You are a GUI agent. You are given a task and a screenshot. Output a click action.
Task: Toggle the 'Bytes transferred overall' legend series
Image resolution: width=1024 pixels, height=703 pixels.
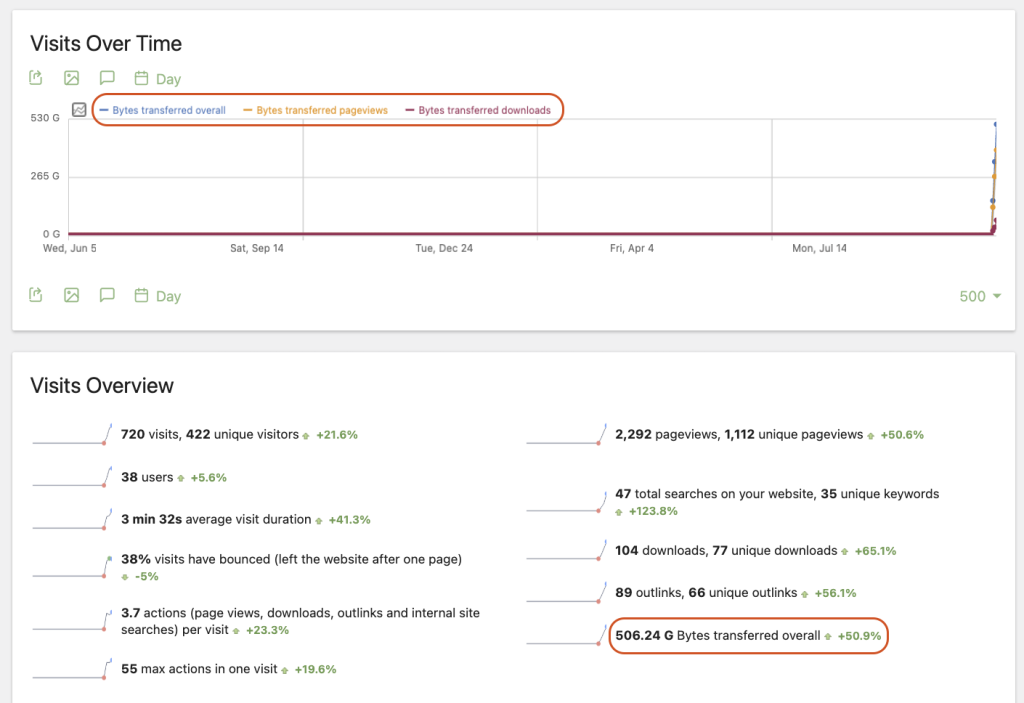(x=163, y=110)
